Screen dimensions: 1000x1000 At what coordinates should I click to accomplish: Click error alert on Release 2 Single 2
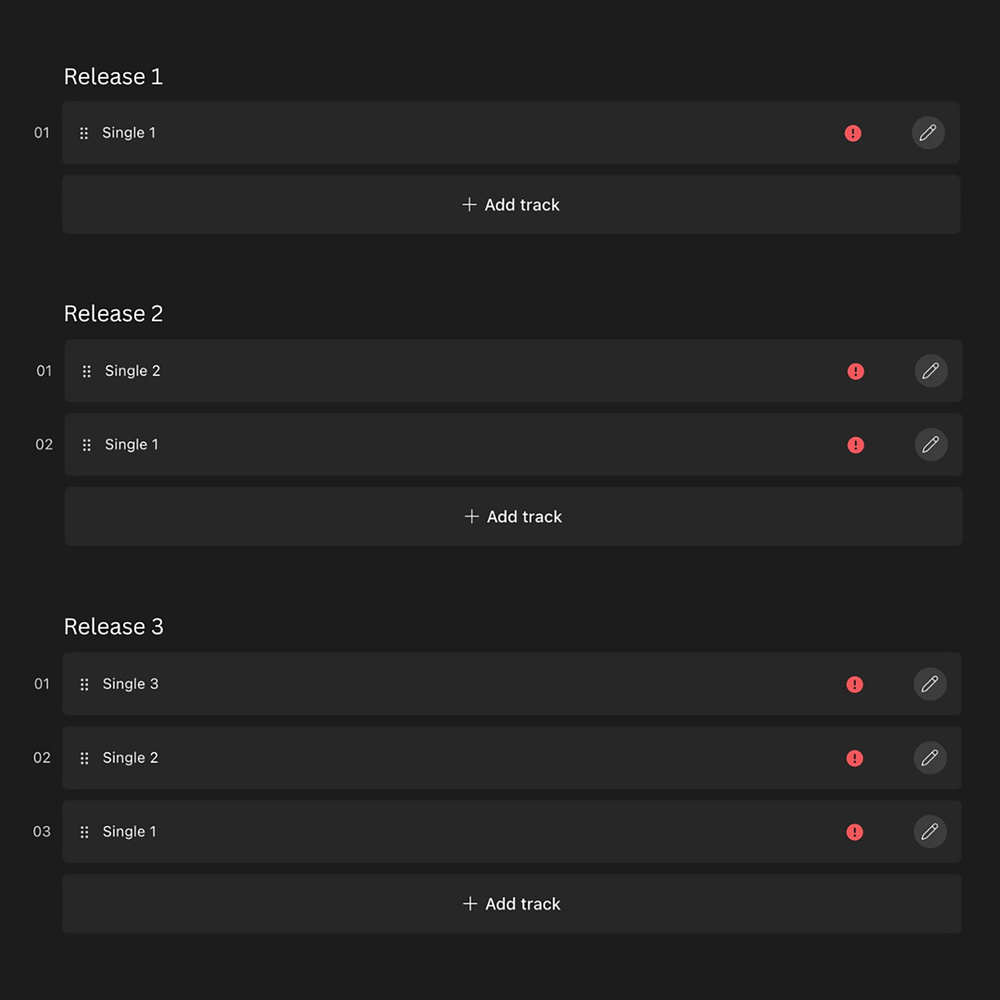pos(856,371)
